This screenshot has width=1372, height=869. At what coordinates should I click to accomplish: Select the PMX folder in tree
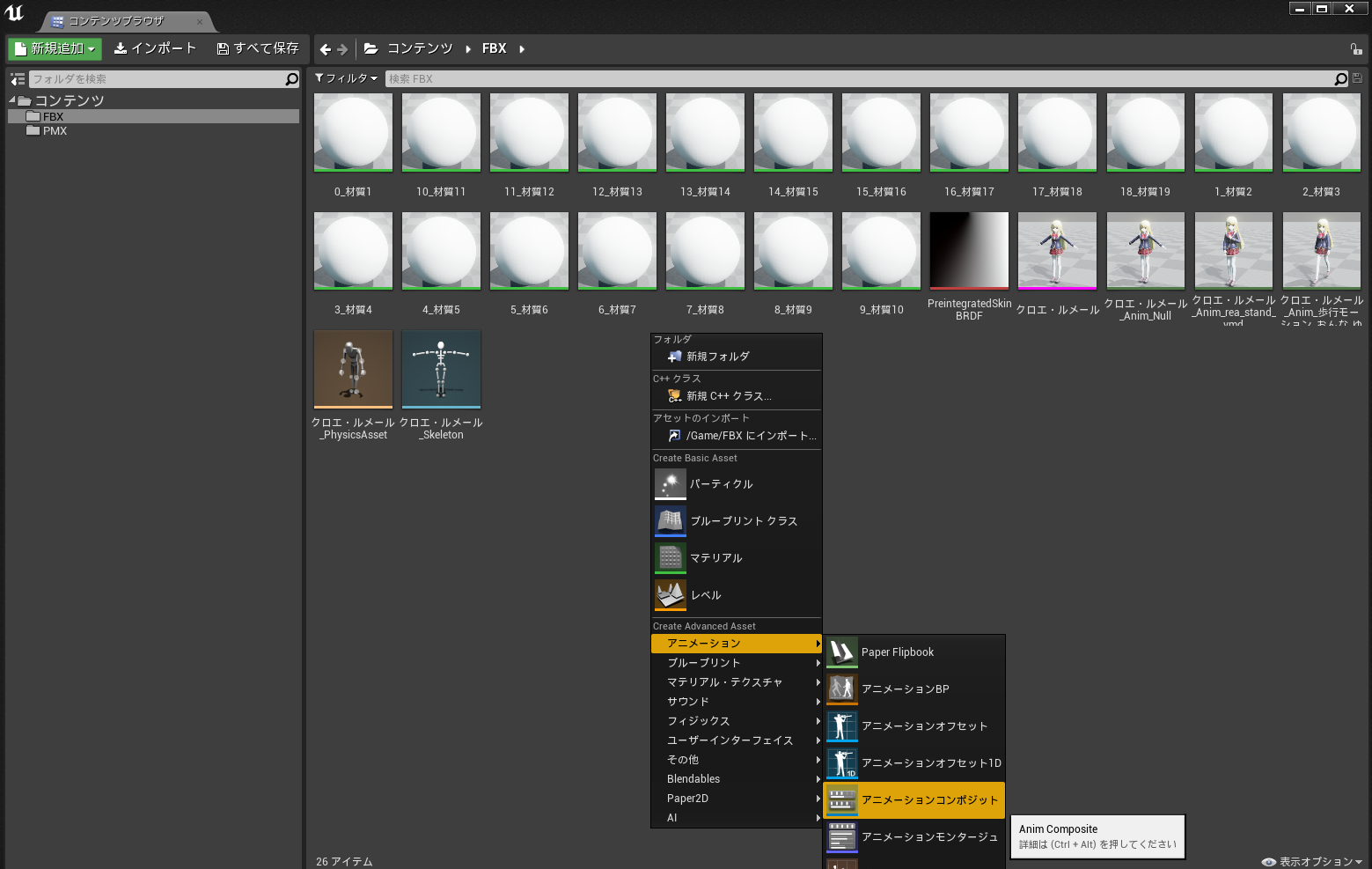[x=55, y=131]
